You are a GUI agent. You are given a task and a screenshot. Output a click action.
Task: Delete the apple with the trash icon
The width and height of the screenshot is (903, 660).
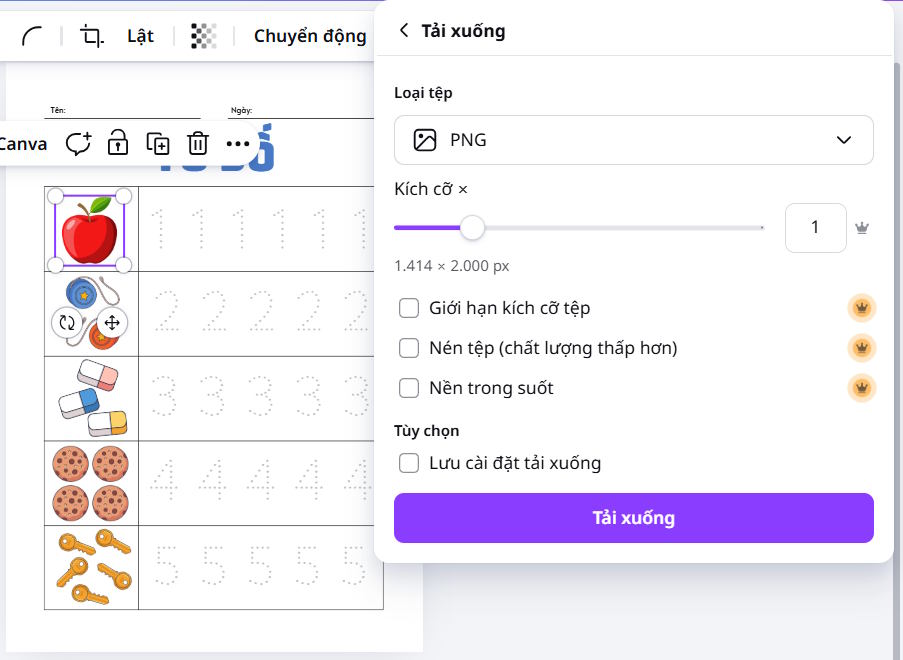coord(198,143)
